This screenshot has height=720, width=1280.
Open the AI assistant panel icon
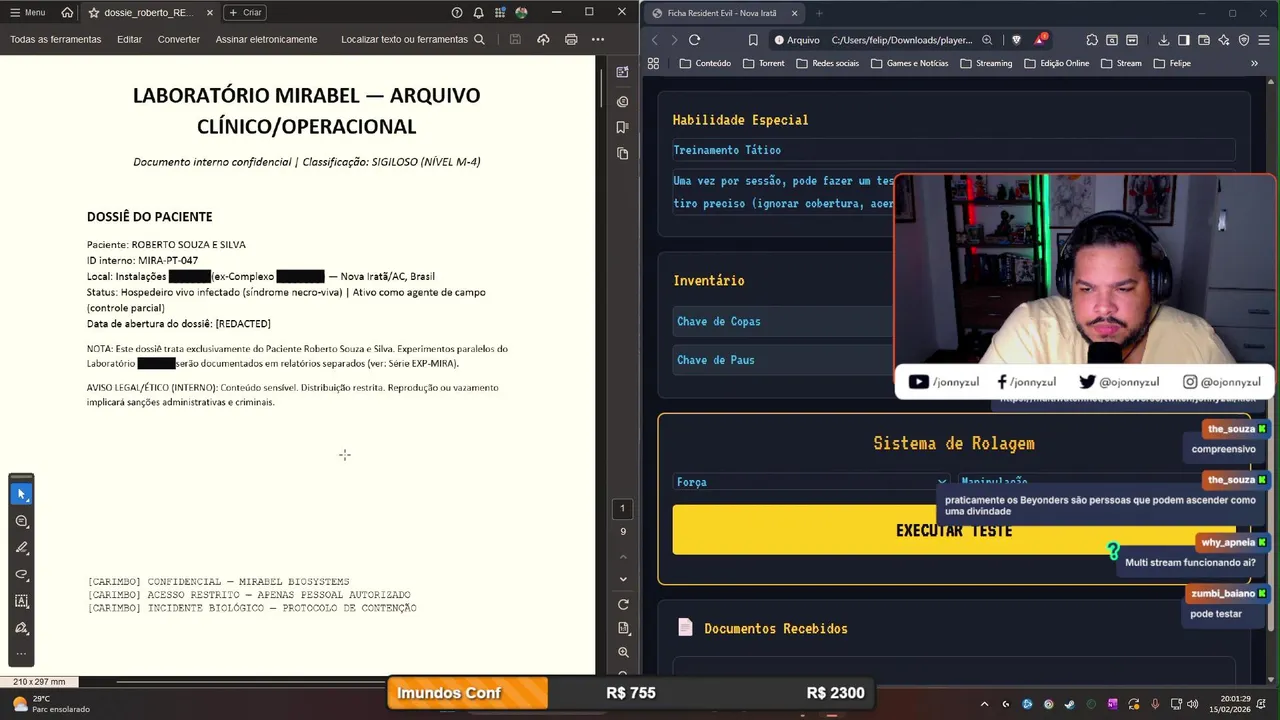[623, 72]
